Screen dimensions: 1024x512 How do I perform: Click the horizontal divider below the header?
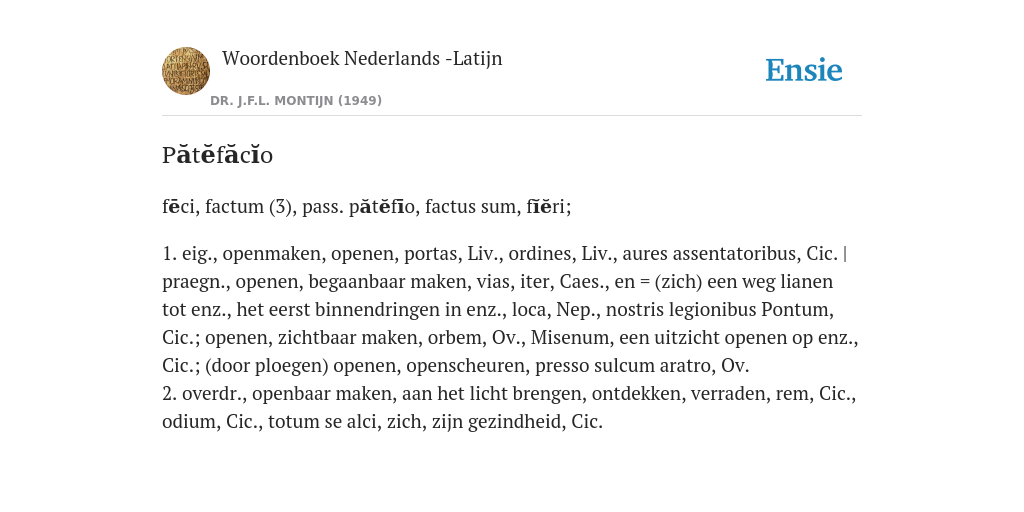[x=512, y=116]
